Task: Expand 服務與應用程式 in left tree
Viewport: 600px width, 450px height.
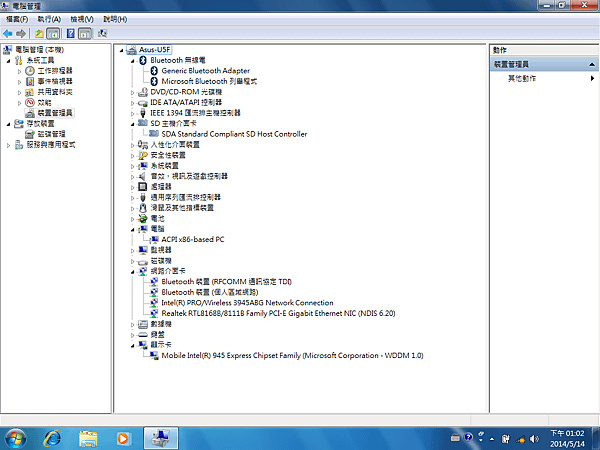Action: [8, 145]
